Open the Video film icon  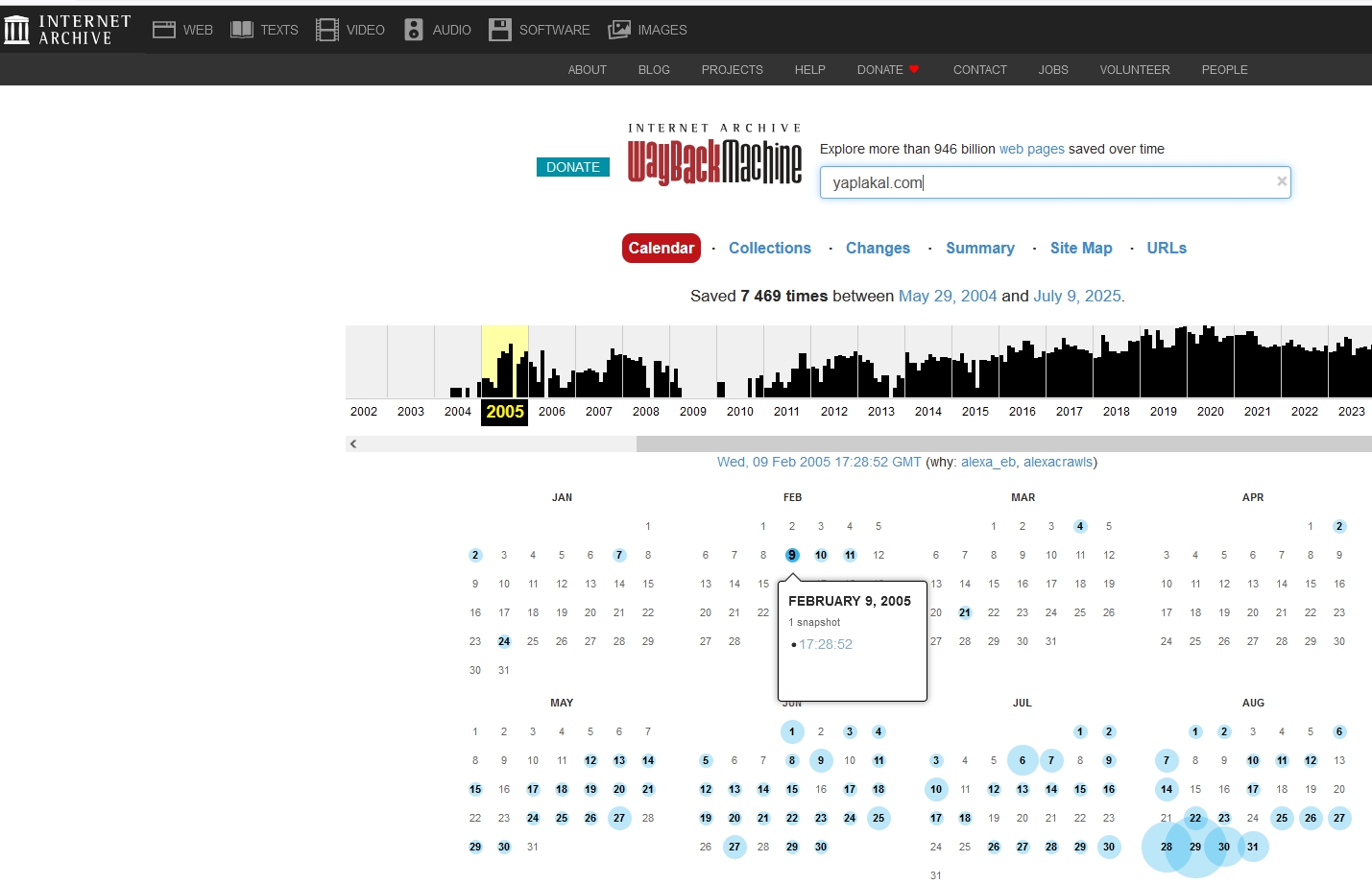click(x=327, y=30)
